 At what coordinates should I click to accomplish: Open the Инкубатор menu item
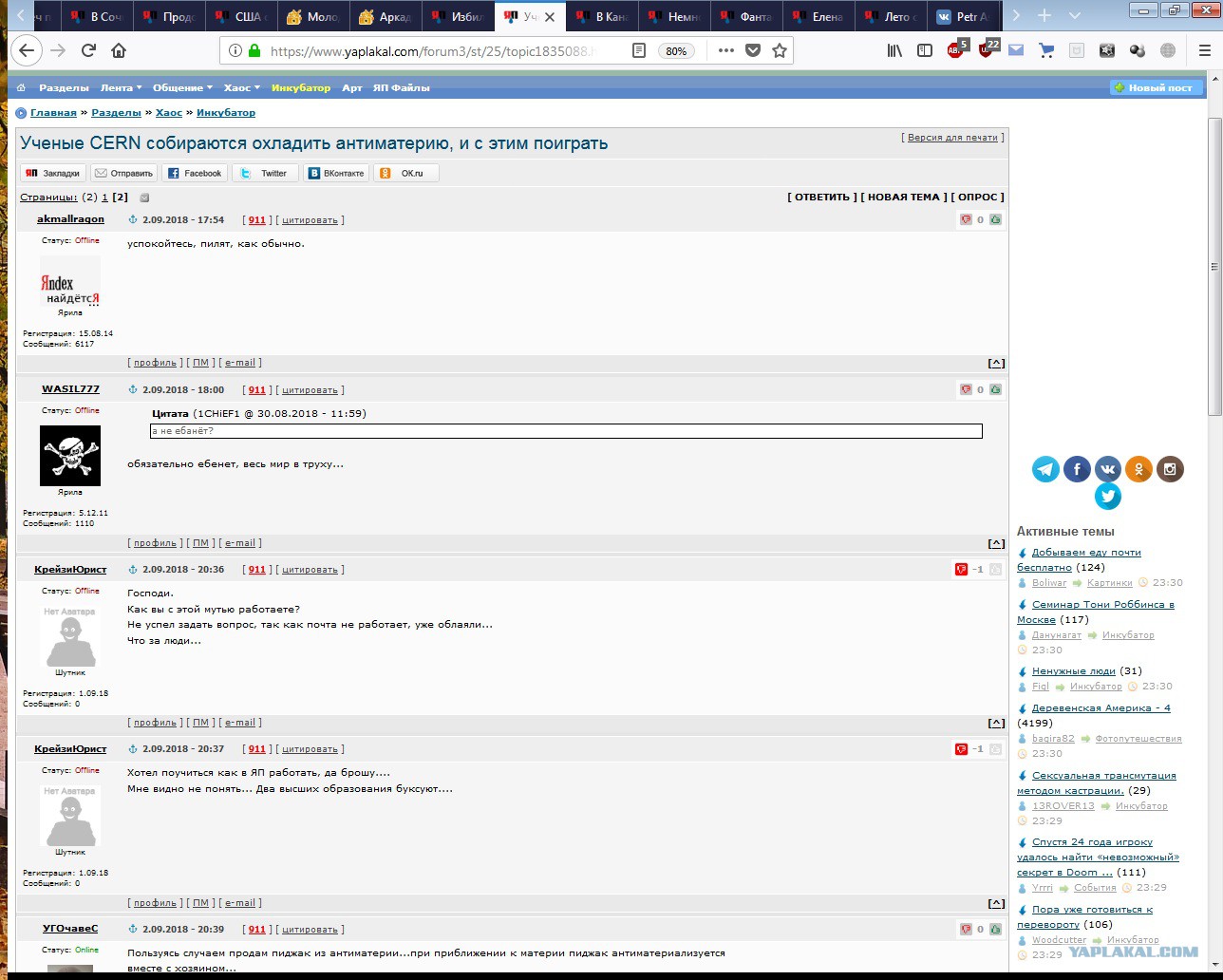pyautogui.click(x=301, y=87)
